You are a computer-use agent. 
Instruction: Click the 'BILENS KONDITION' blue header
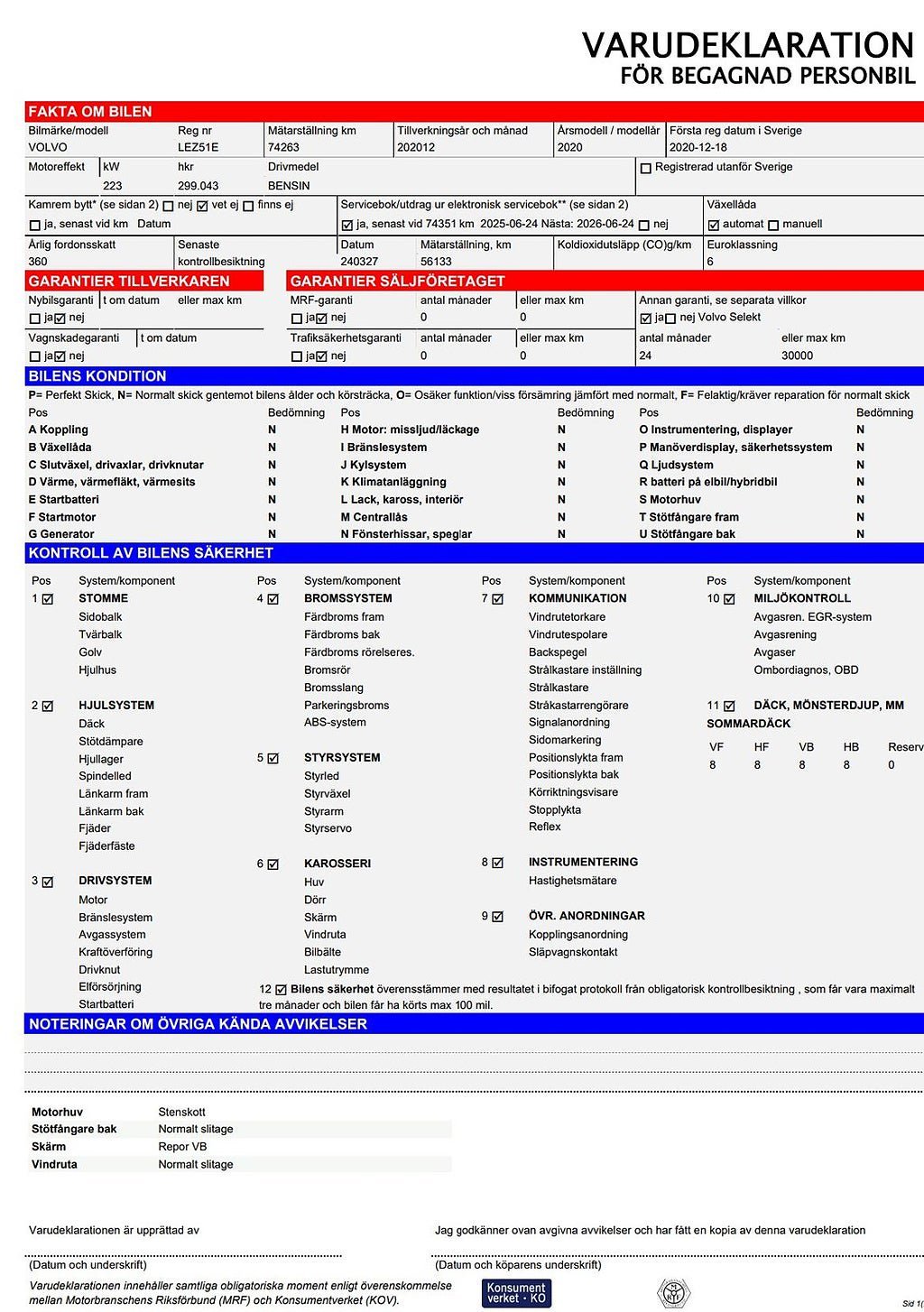(x=97, y=376)
